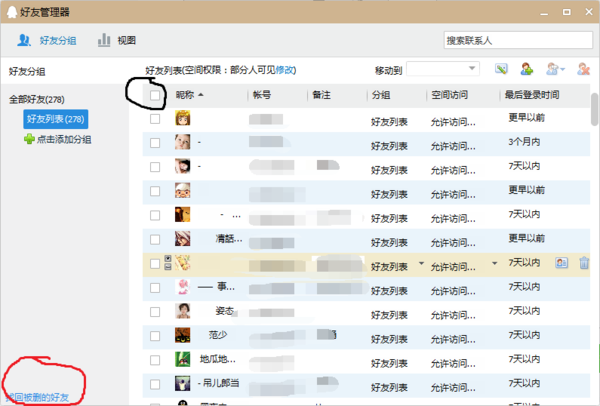This screenshot has height=406, width=600.
Task: Check the 清懿 friend row checkbox
Action: (x=155, y=240)
